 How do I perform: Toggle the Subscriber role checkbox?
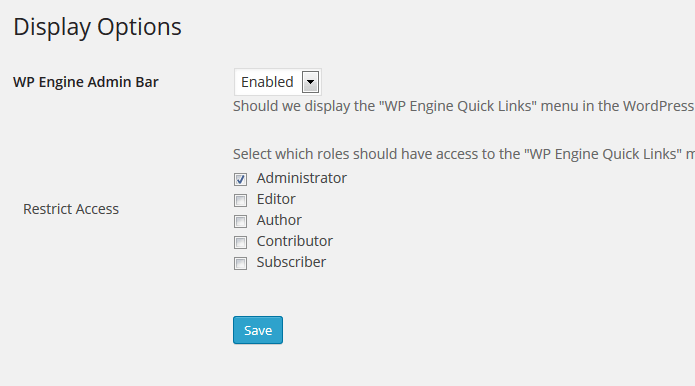240,263
